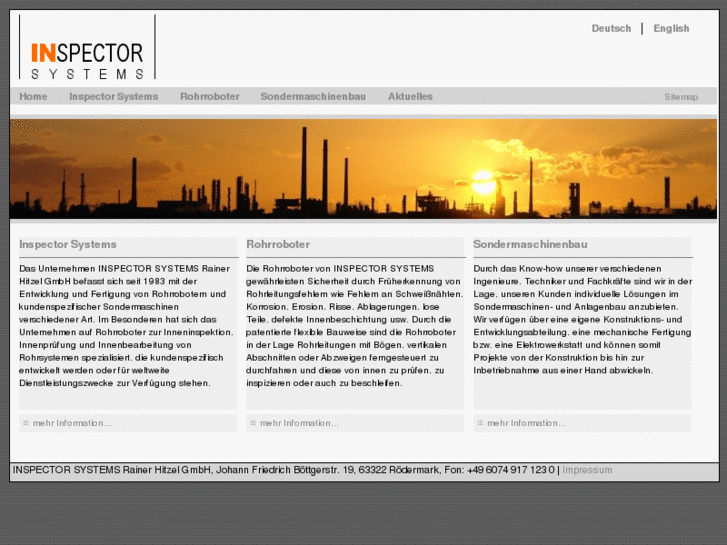Click the Rohrroboter column heading

pyautogui.click(x=278, y=244)
